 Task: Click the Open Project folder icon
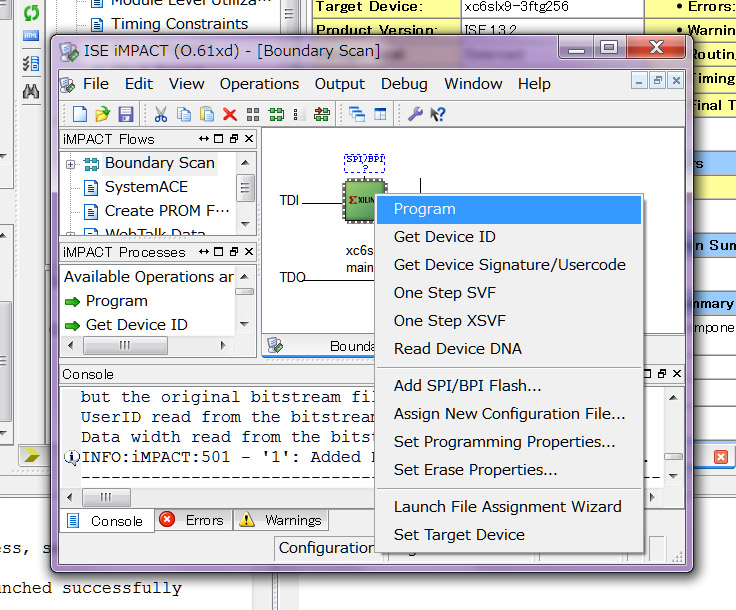[x=102, y=114]
